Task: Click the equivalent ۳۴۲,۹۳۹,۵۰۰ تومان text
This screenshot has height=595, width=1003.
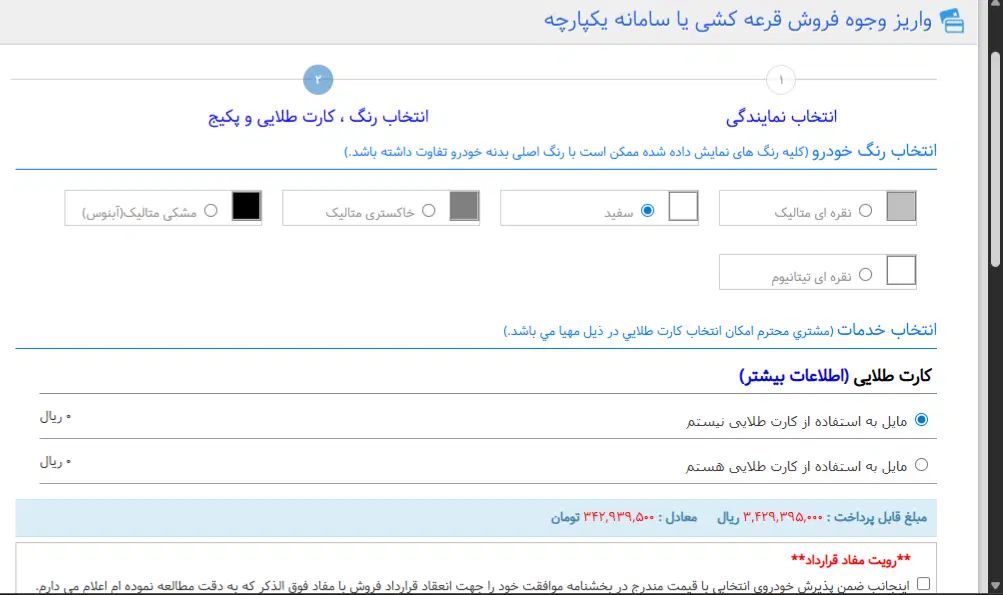Action: 603,518
